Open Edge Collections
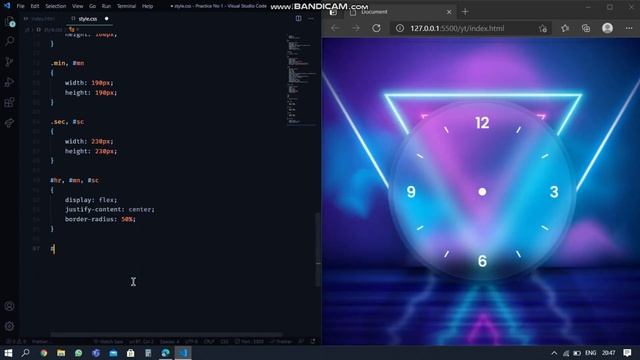This screenshot has height=360, width=640. click(x=586, y=28)
